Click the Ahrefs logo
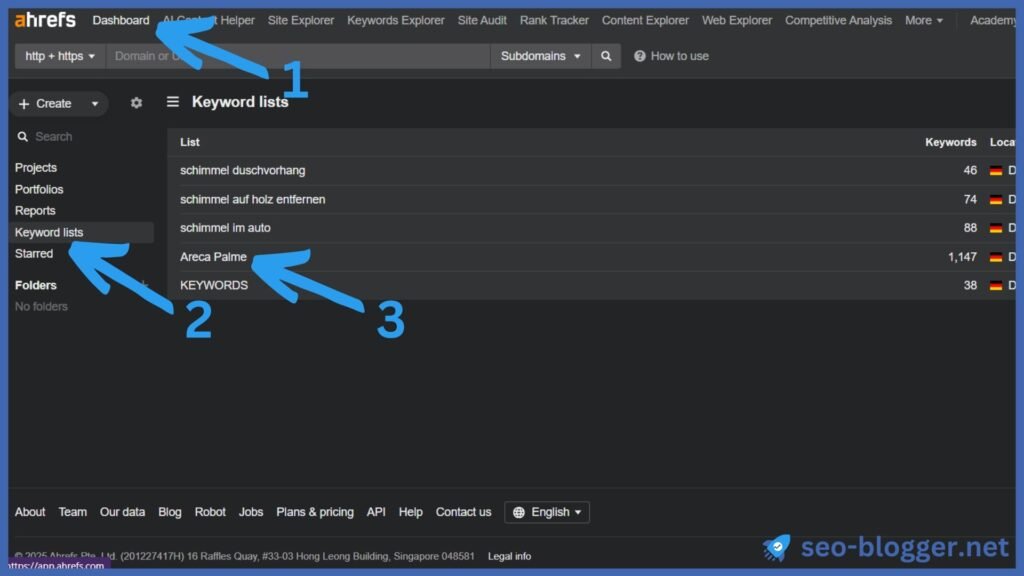The height and width of the screenshot is (576, 1024). tap(45, 20)
